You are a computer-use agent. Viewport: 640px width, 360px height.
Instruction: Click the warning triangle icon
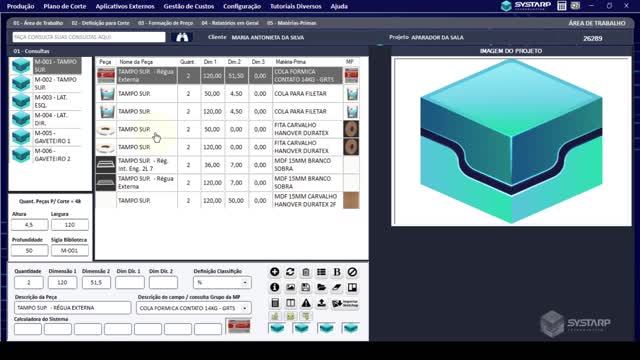click(306, 303)
